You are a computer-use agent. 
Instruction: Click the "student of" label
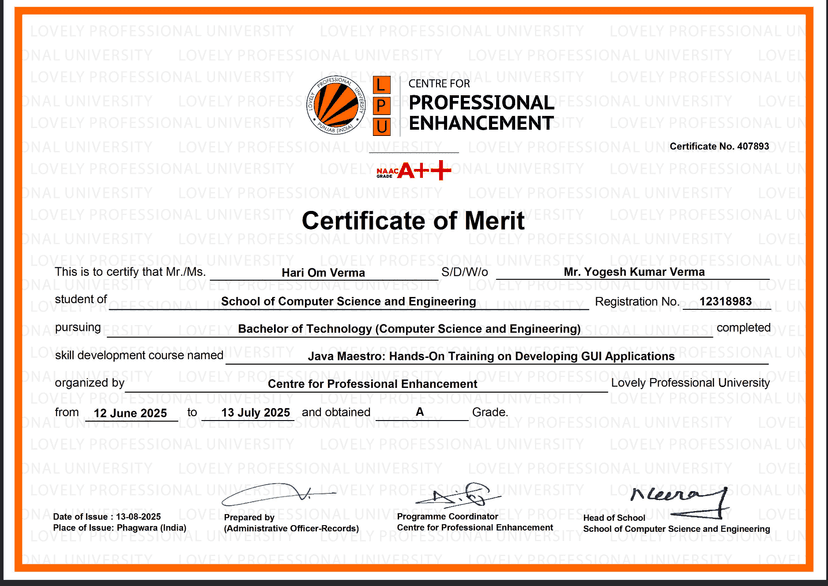click(x=81, y=299)
